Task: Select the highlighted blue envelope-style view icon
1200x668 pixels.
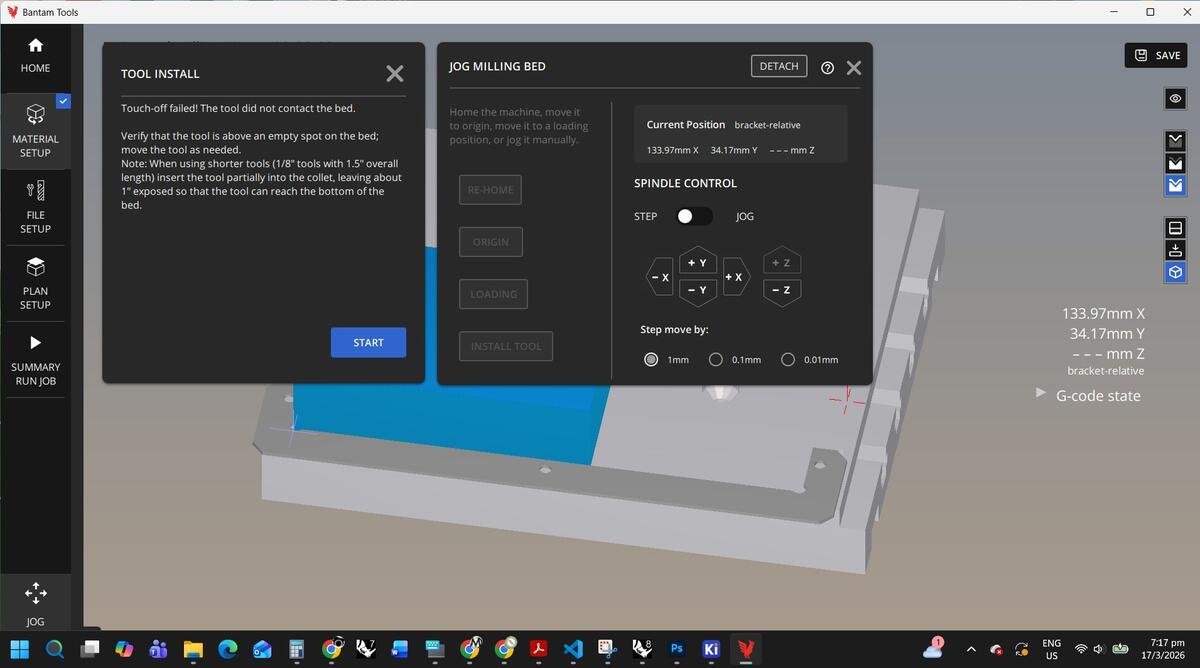Action: click(1176, 185)
